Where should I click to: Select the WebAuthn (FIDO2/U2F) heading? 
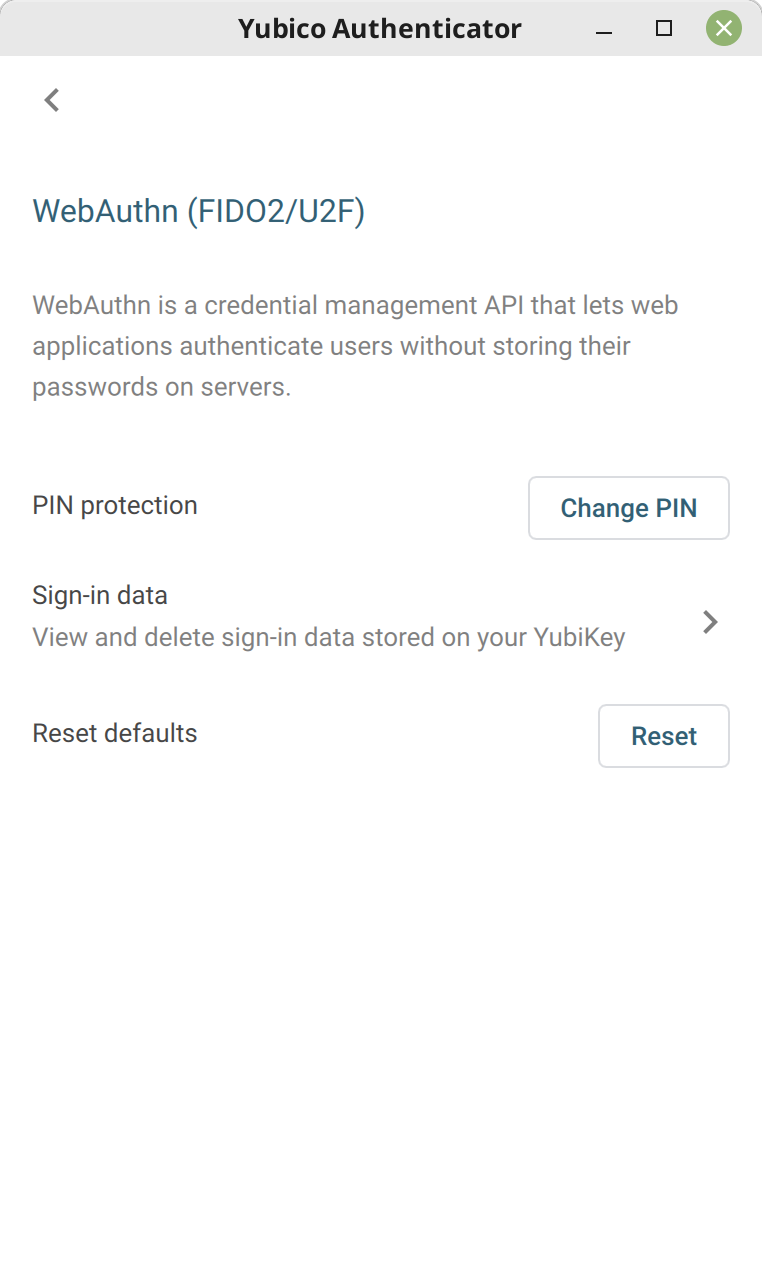tap(198, 211)
